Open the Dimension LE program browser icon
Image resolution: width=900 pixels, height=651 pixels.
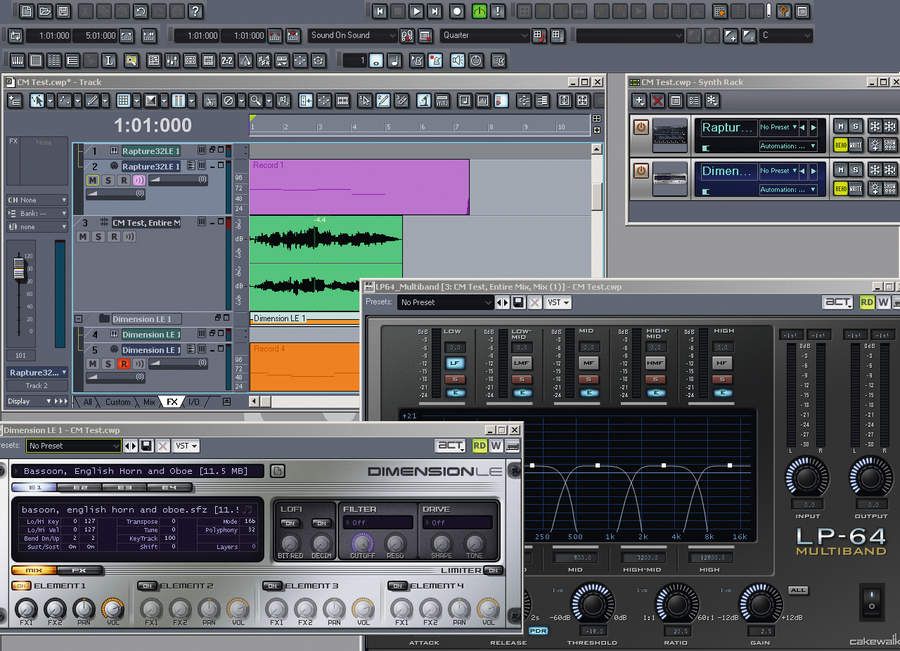pos(277,471)
